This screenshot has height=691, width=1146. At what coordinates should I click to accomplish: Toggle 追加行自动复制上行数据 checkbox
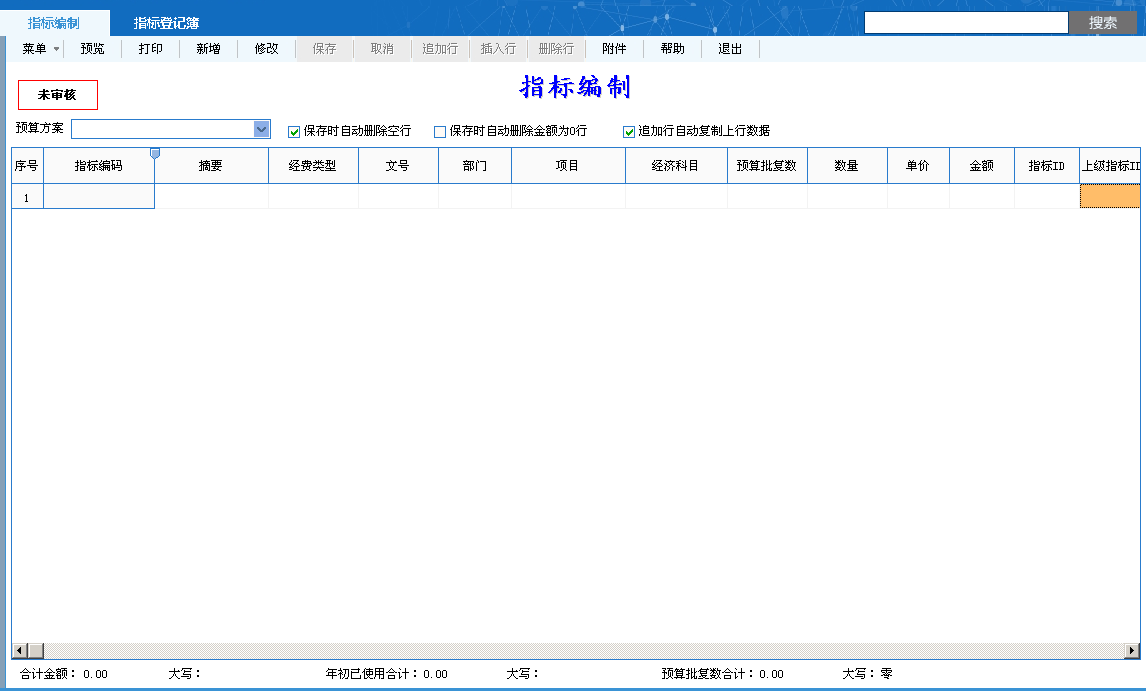click(629, 132)
